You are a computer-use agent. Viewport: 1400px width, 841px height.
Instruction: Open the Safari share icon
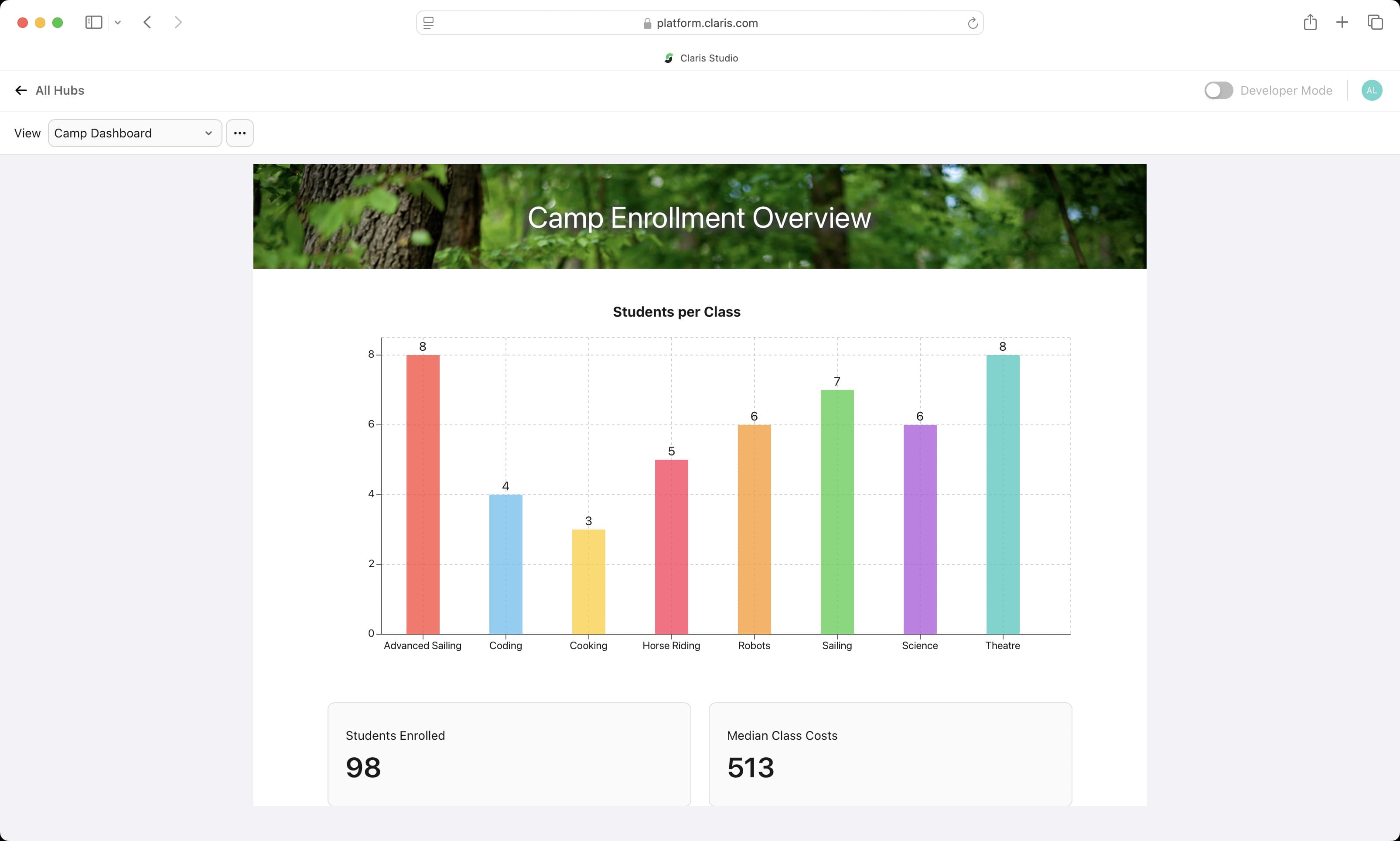click(x=1310, y=23)
